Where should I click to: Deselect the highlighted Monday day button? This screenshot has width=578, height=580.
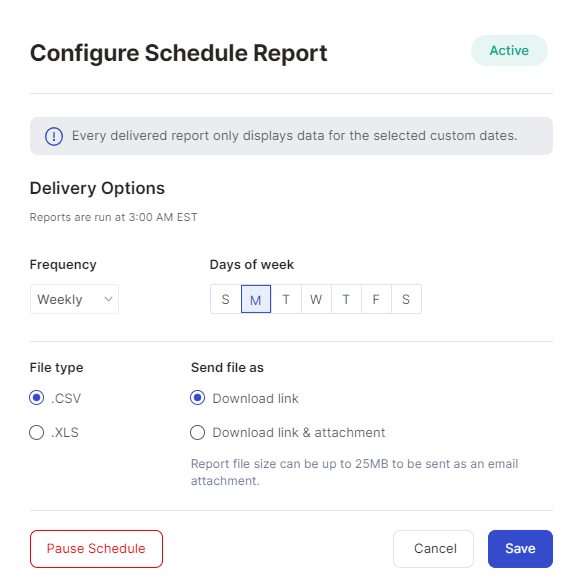click(256, 299)
